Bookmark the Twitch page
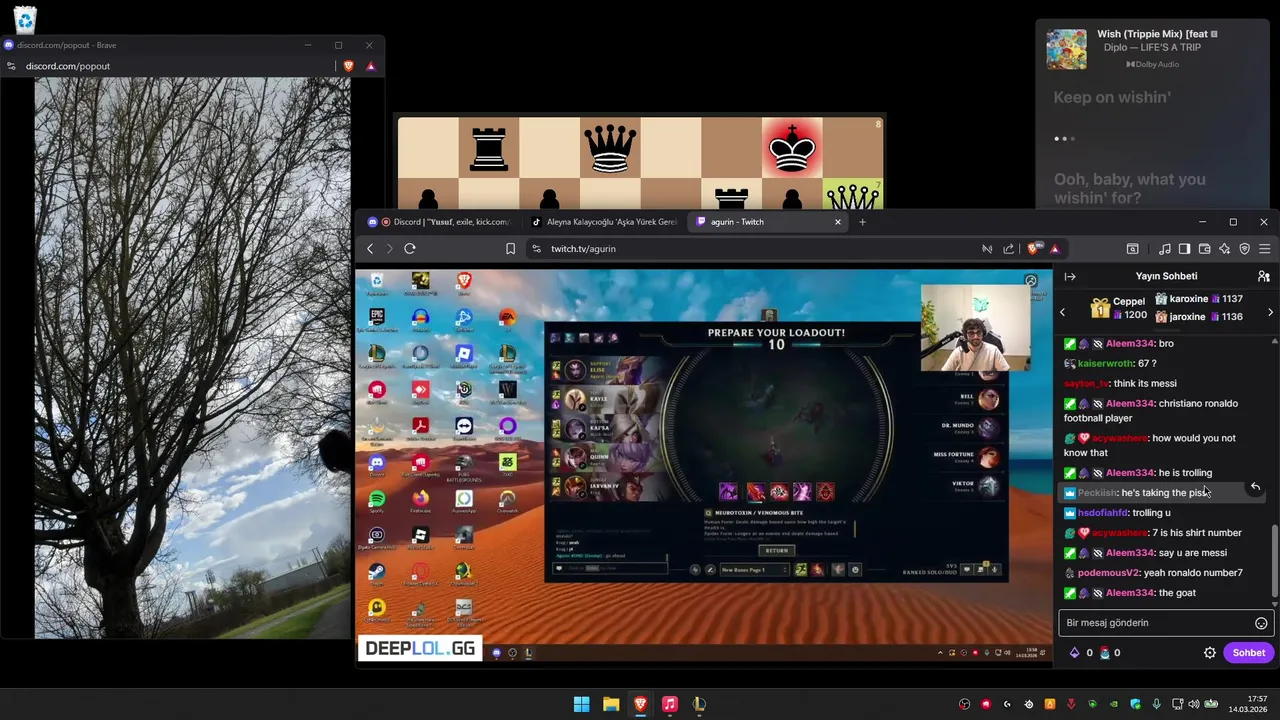Screen dimensions: 1280x720 click(x=510, y=249)
